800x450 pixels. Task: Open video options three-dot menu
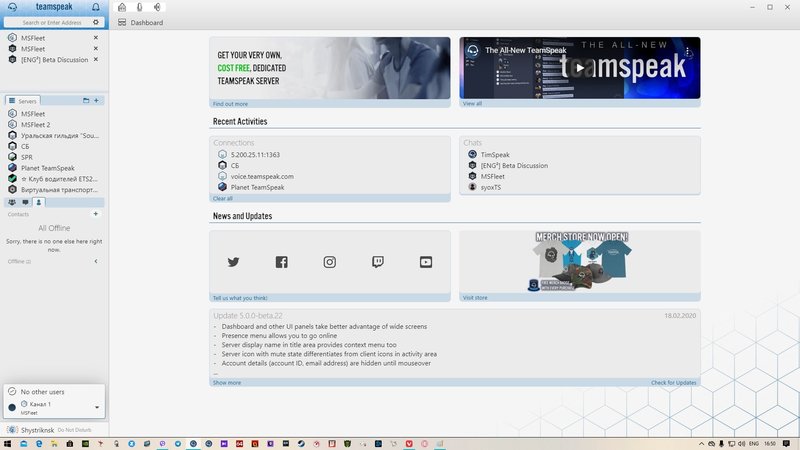pyautogui.click(x=688, y=52)
